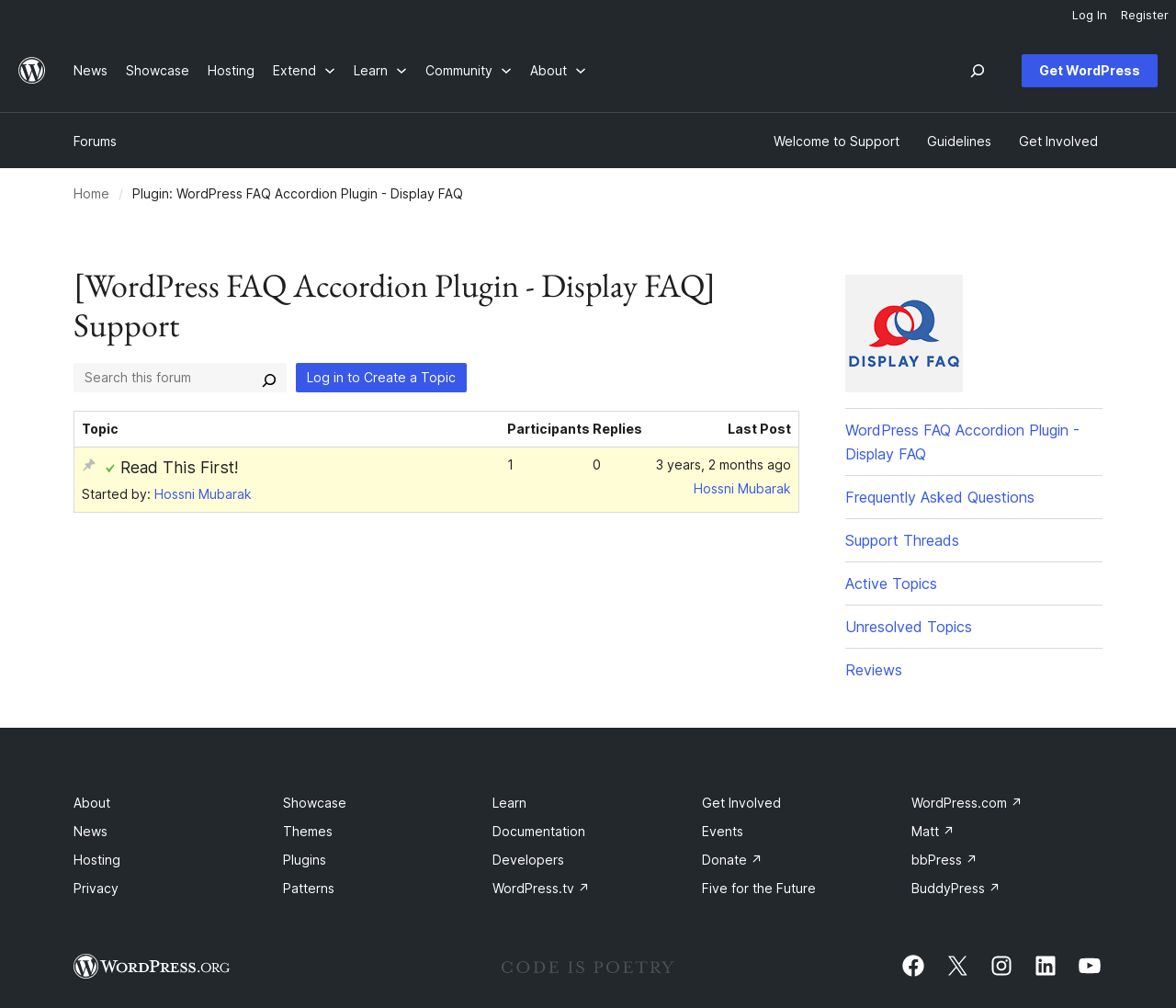
Task: Open Instagram icon in footer
Action: 1001,966
